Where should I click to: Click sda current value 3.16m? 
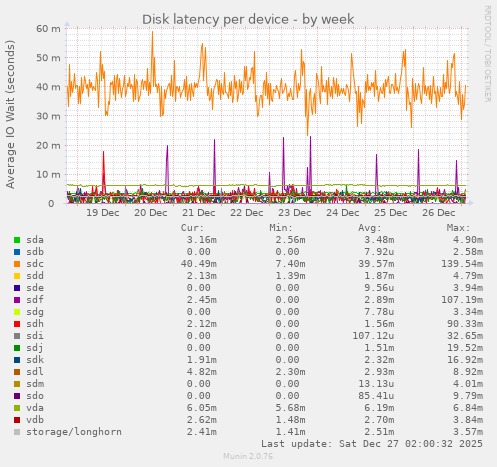click(x=202, y=240)
